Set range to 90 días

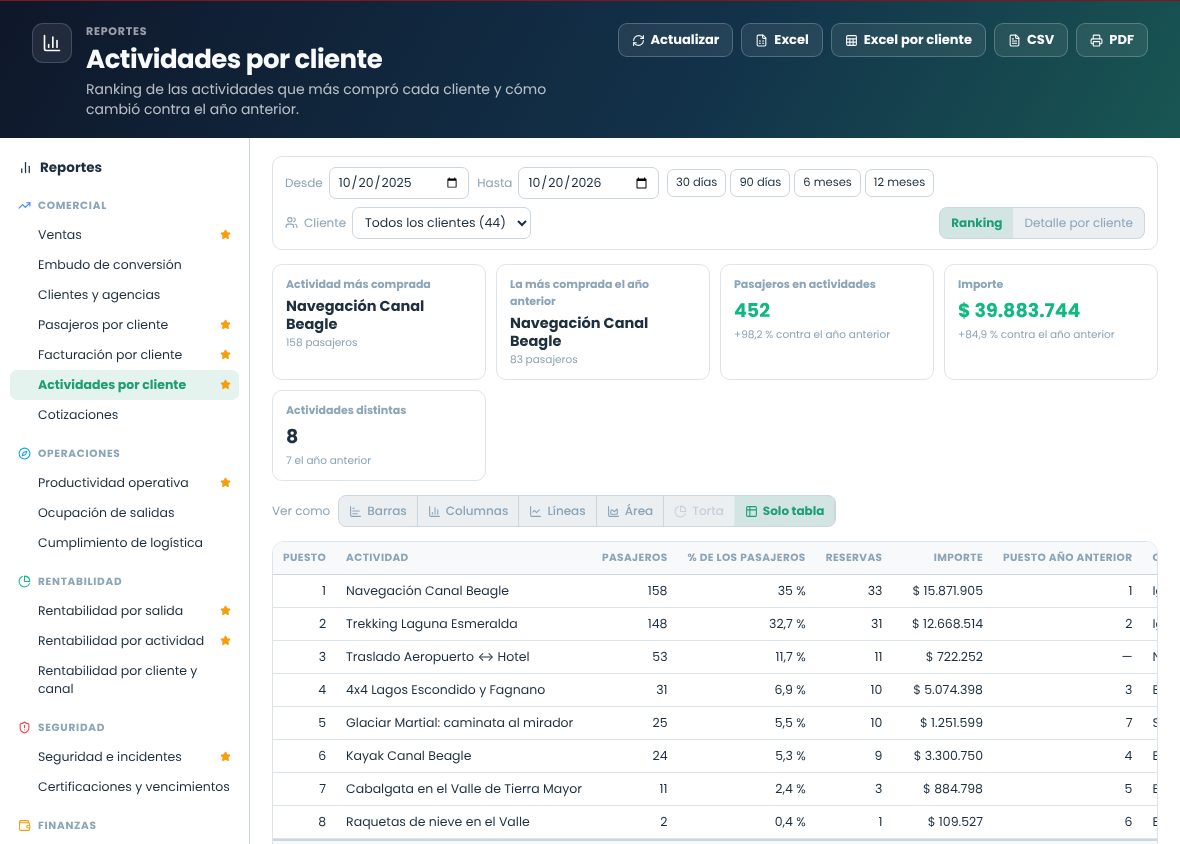coord(760,182)
